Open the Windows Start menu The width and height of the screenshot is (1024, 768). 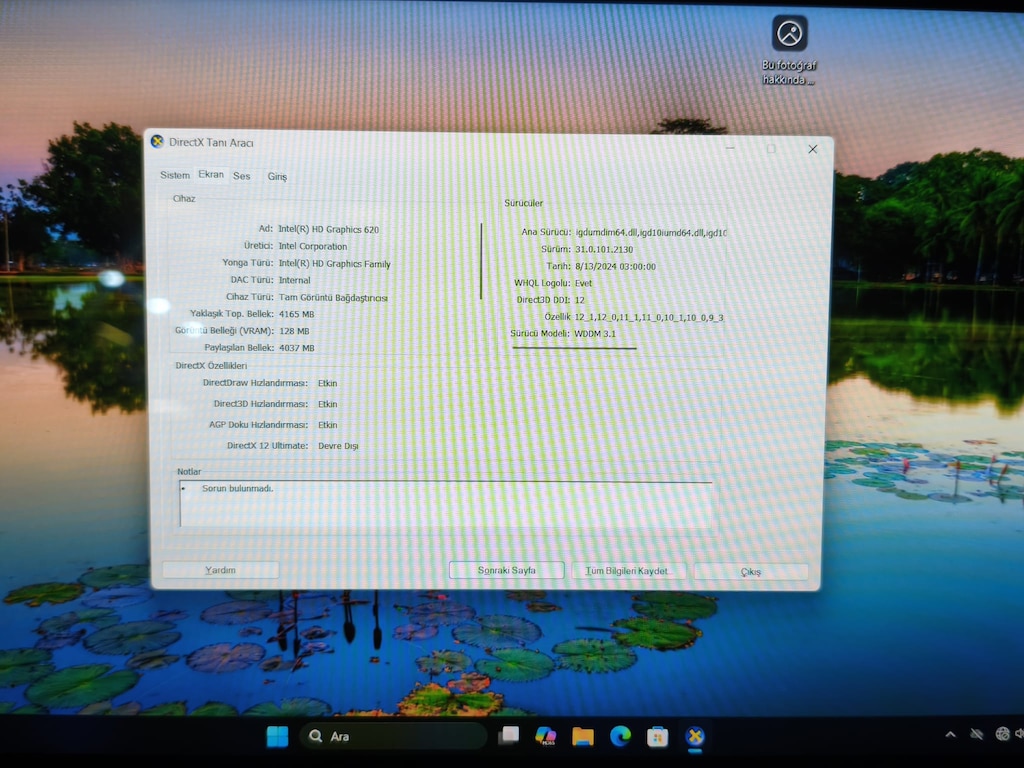[x=278, y=737]
